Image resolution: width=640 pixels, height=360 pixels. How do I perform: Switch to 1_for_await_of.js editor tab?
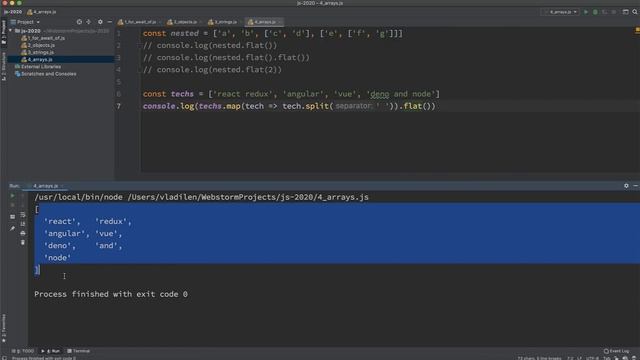(x=138, y=22)
